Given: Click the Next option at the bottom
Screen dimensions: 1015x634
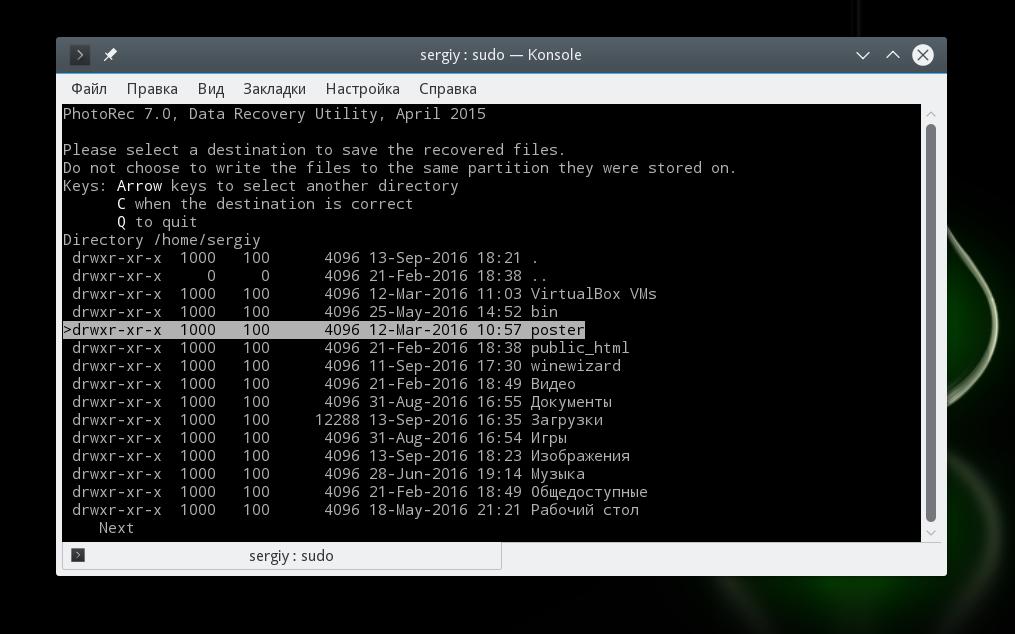Looking at the screenshot, I should (116, 528).
